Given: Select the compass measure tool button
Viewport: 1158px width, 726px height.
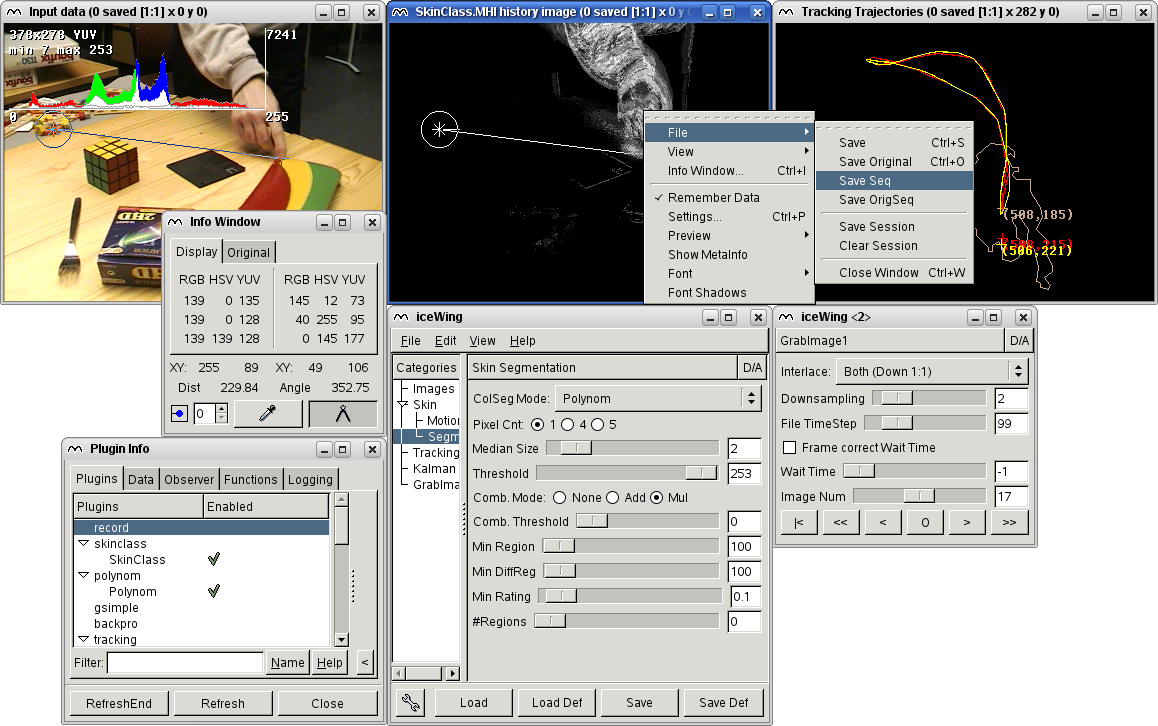Looking at the screenshot, I should [342, 414].
